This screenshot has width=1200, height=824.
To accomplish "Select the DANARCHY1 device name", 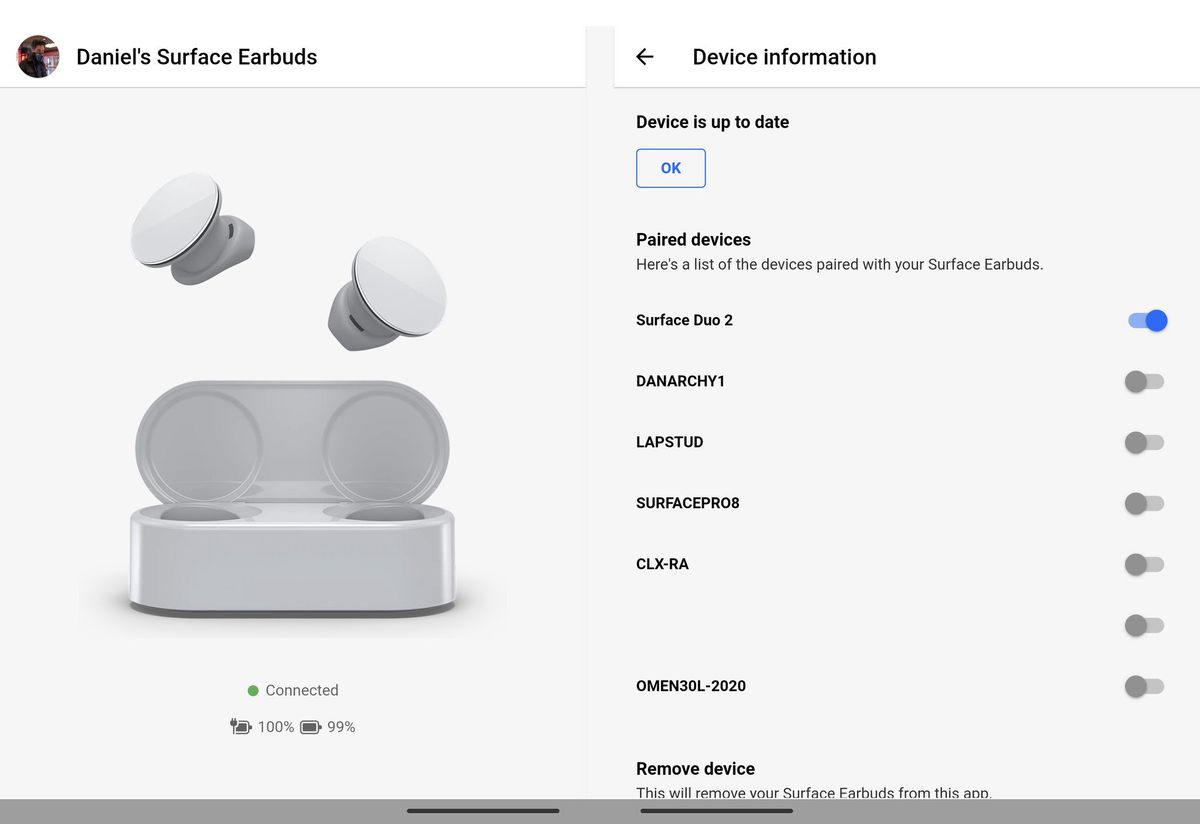I will coord(680,381).
